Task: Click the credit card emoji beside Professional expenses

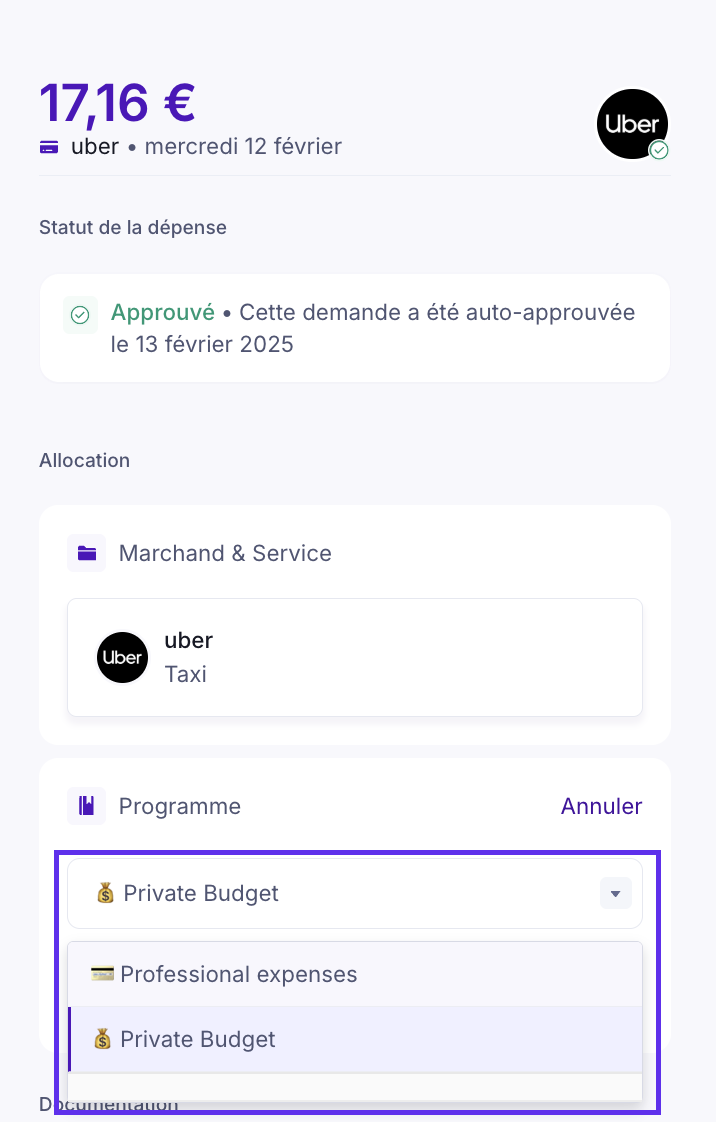Action: pyautogui.click(x=102, y=974)
